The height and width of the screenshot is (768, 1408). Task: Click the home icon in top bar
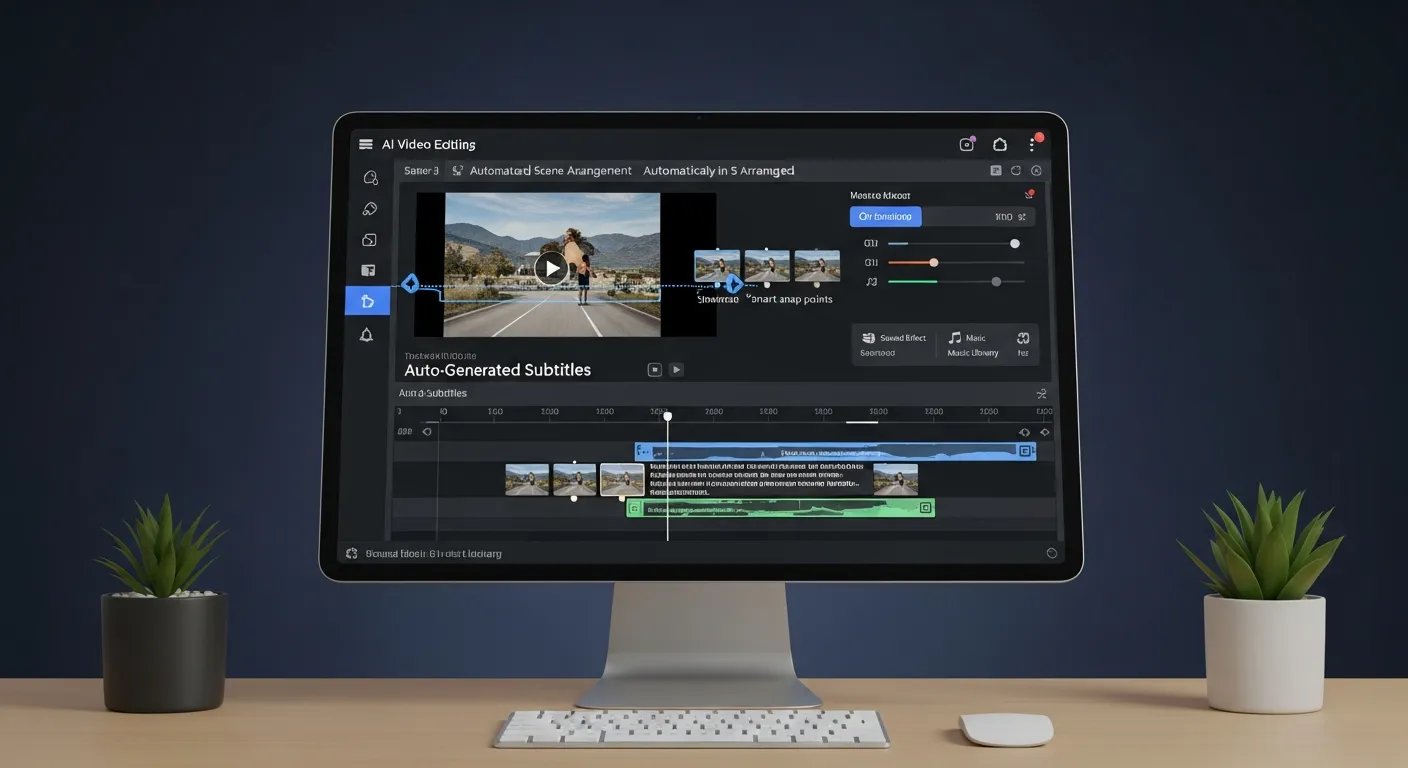point(999,144)
